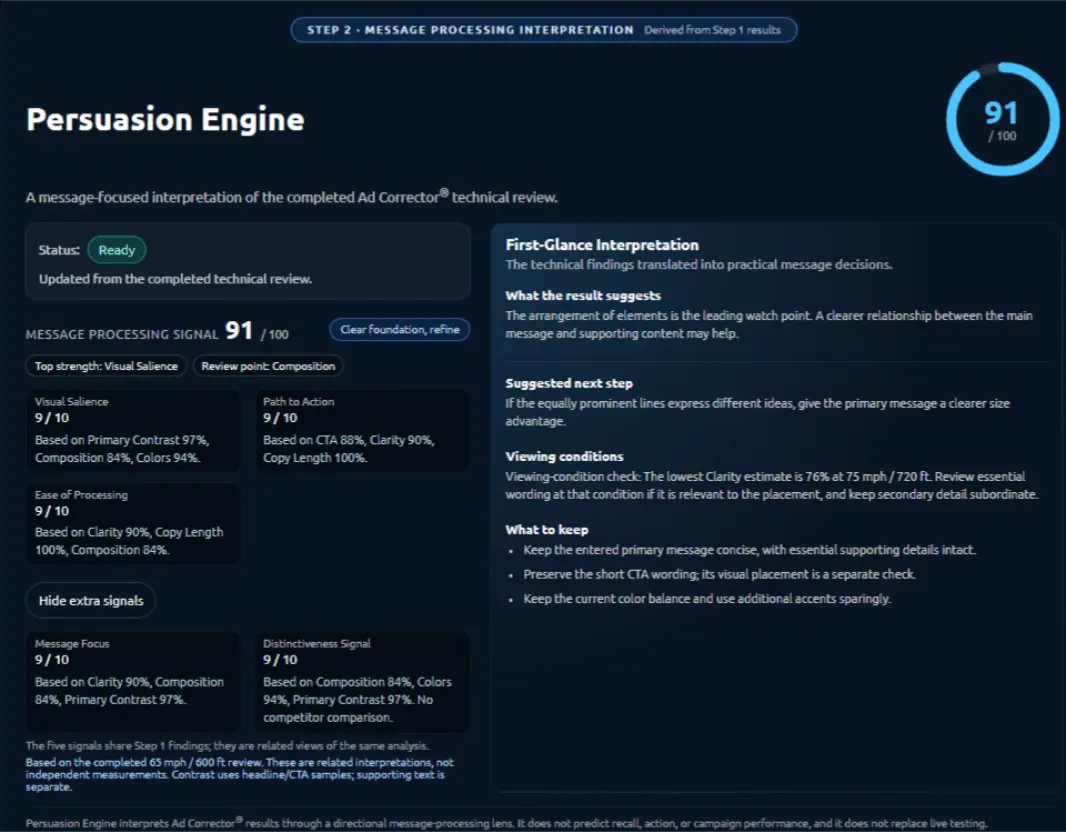1066x832 pixels.
Task: Select the Message Focus signal card
Action: (133, 681)
